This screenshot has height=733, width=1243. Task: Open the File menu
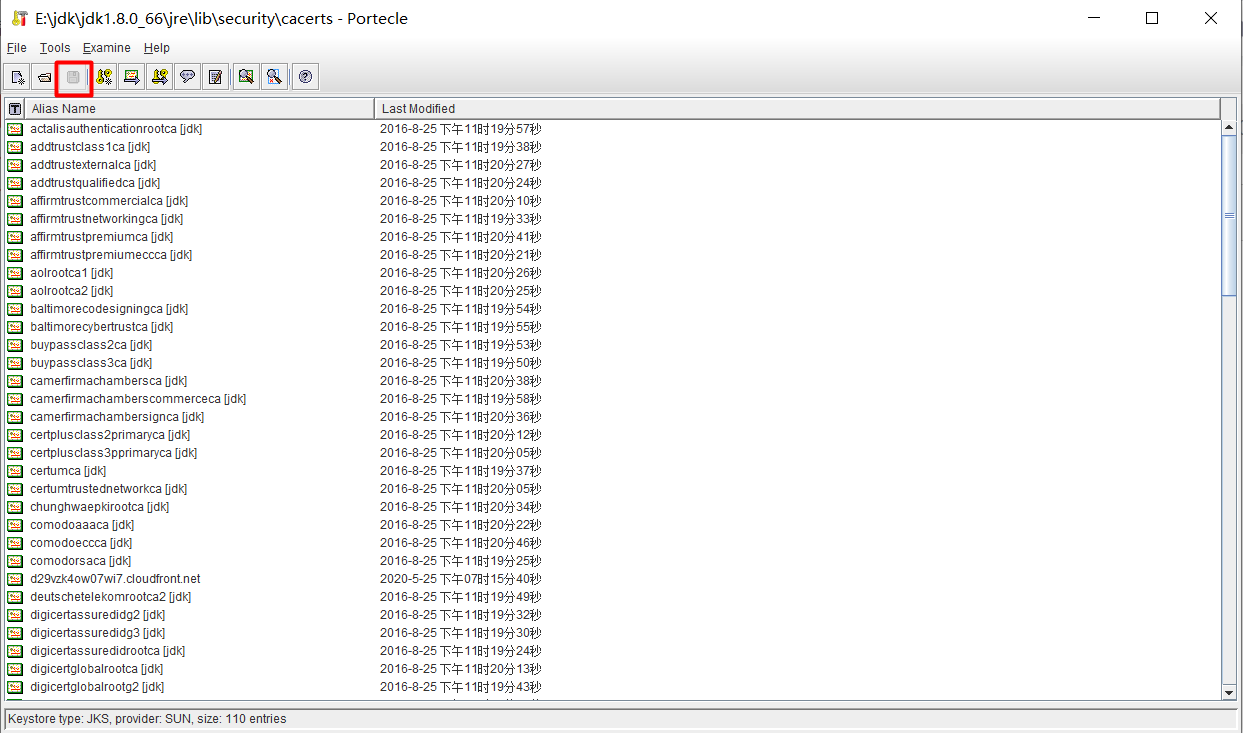[16, 47]
